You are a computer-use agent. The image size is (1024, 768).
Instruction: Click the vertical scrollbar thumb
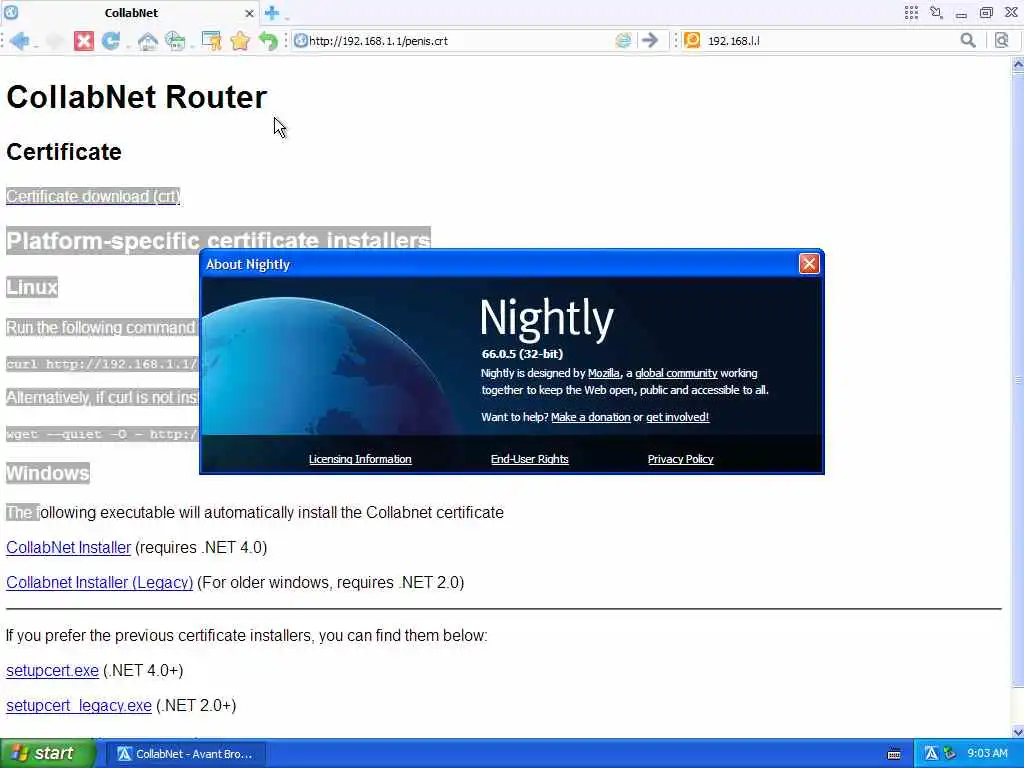coord(1017,379)
